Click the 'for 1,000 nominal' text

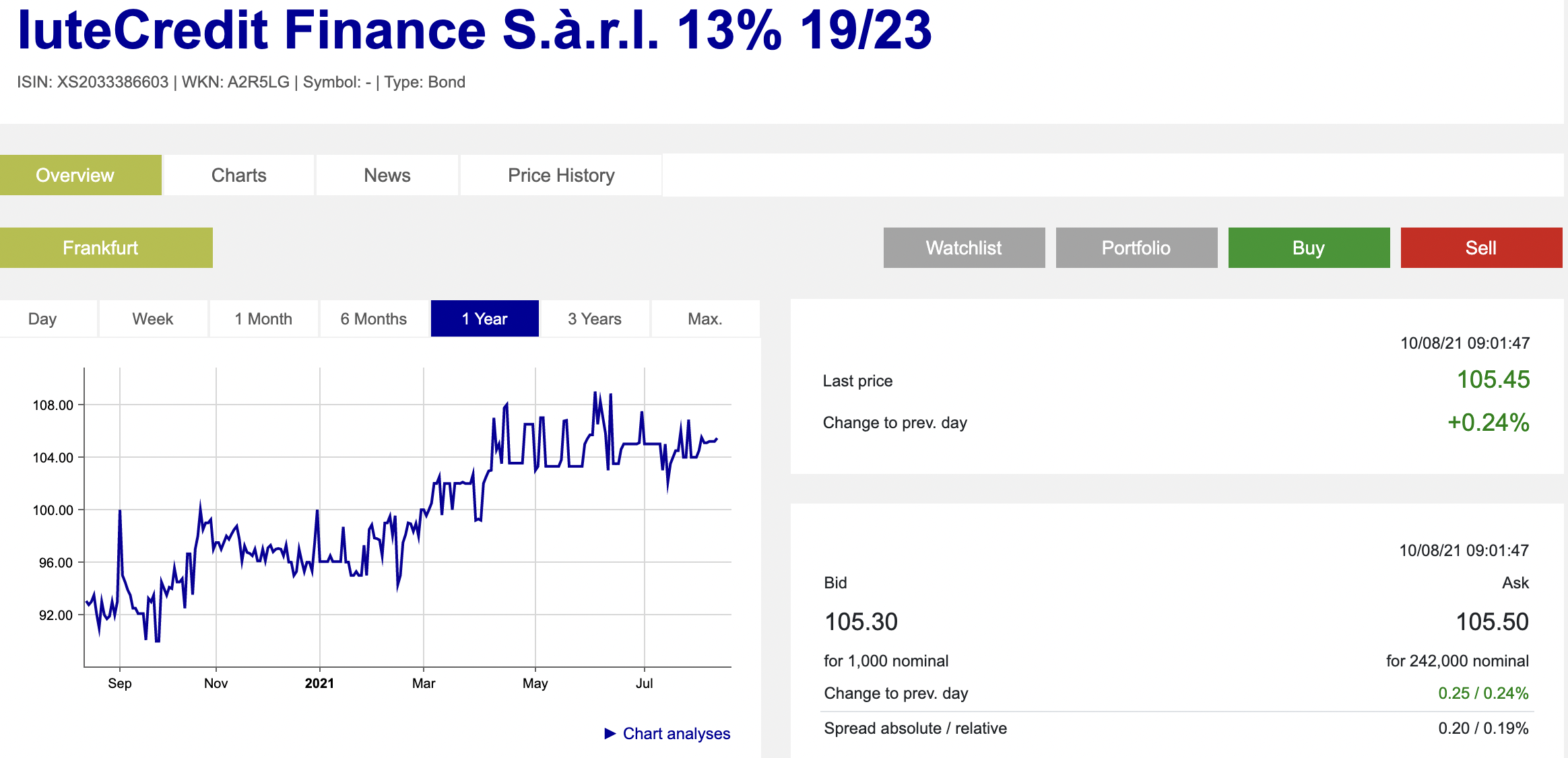886,661
